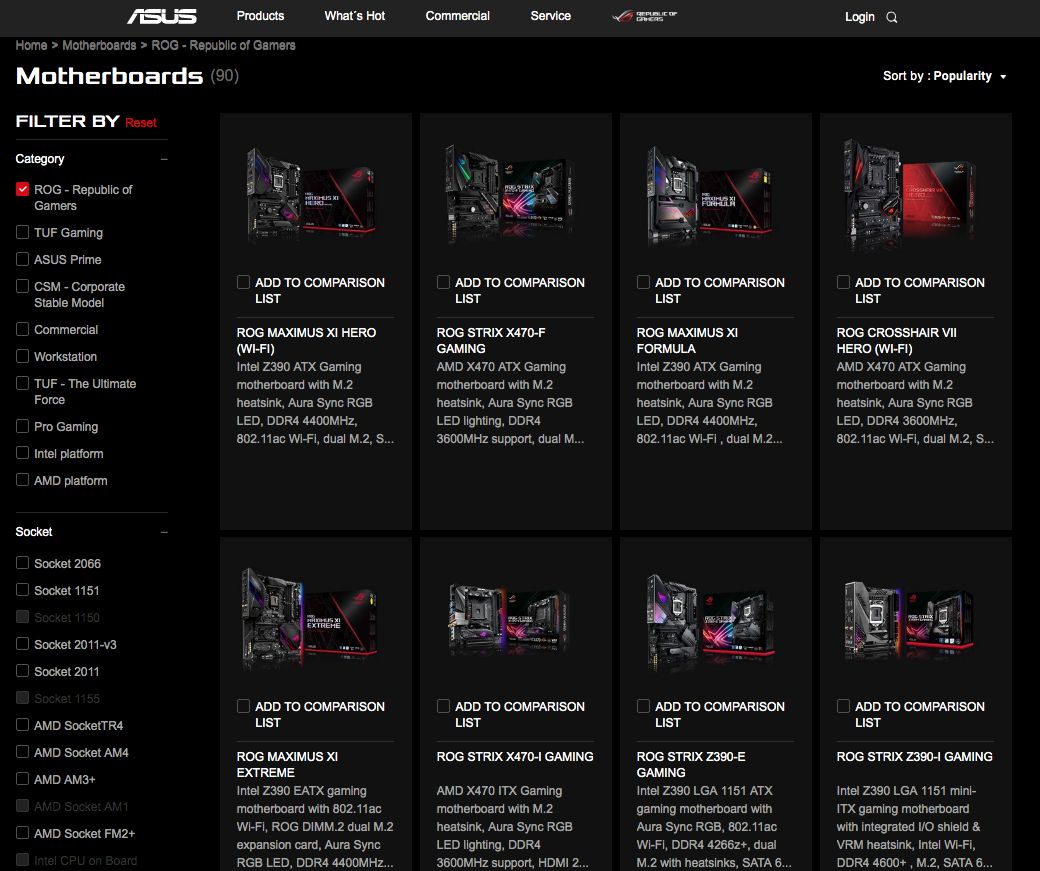Screen dimensions: 1040x871
Task: Open ROG Maximus XI Hero (Wi-Fi) product image
Action: click(311, 194)
